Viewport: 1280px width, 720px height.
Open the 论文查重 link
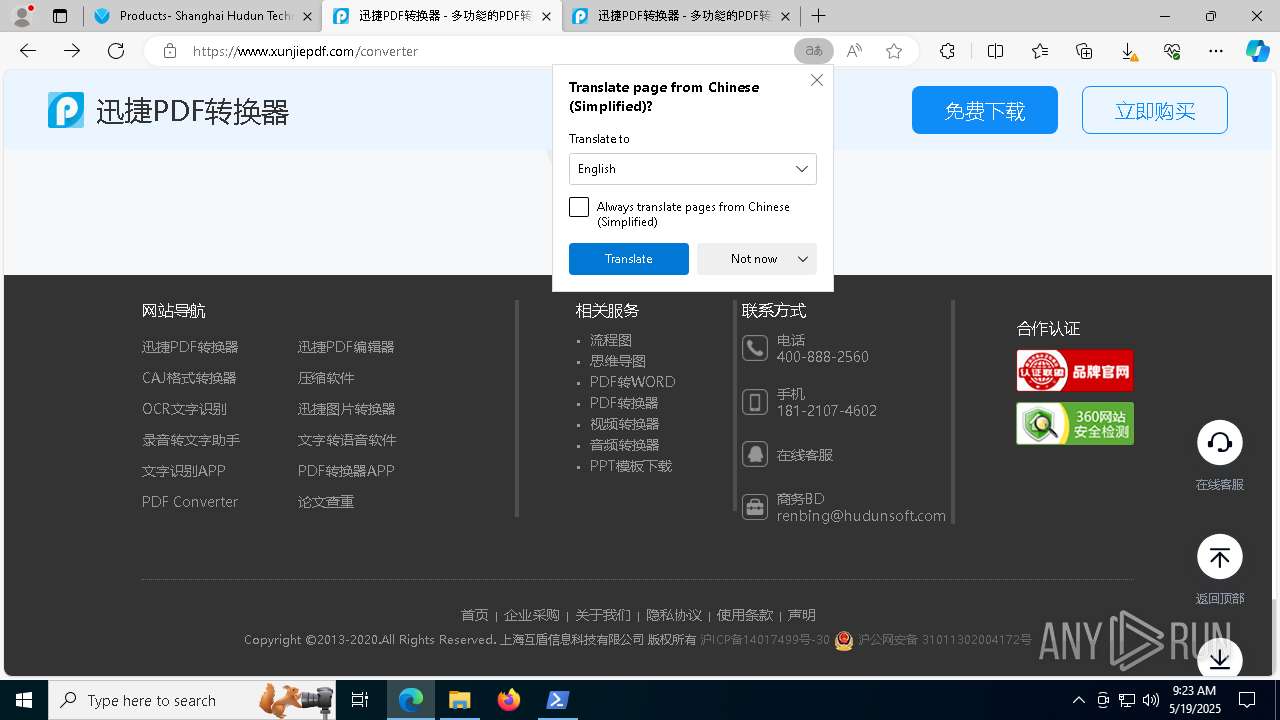coord(326,502)
